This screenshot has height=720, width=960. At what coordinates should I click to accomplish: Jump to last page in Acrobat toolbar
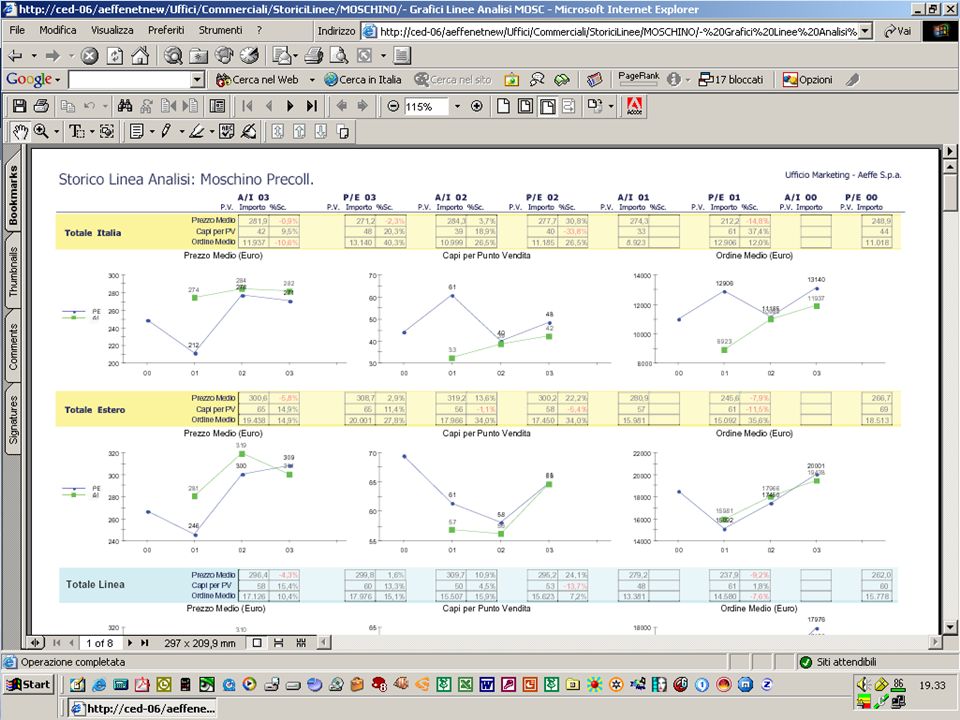point(312,106)
